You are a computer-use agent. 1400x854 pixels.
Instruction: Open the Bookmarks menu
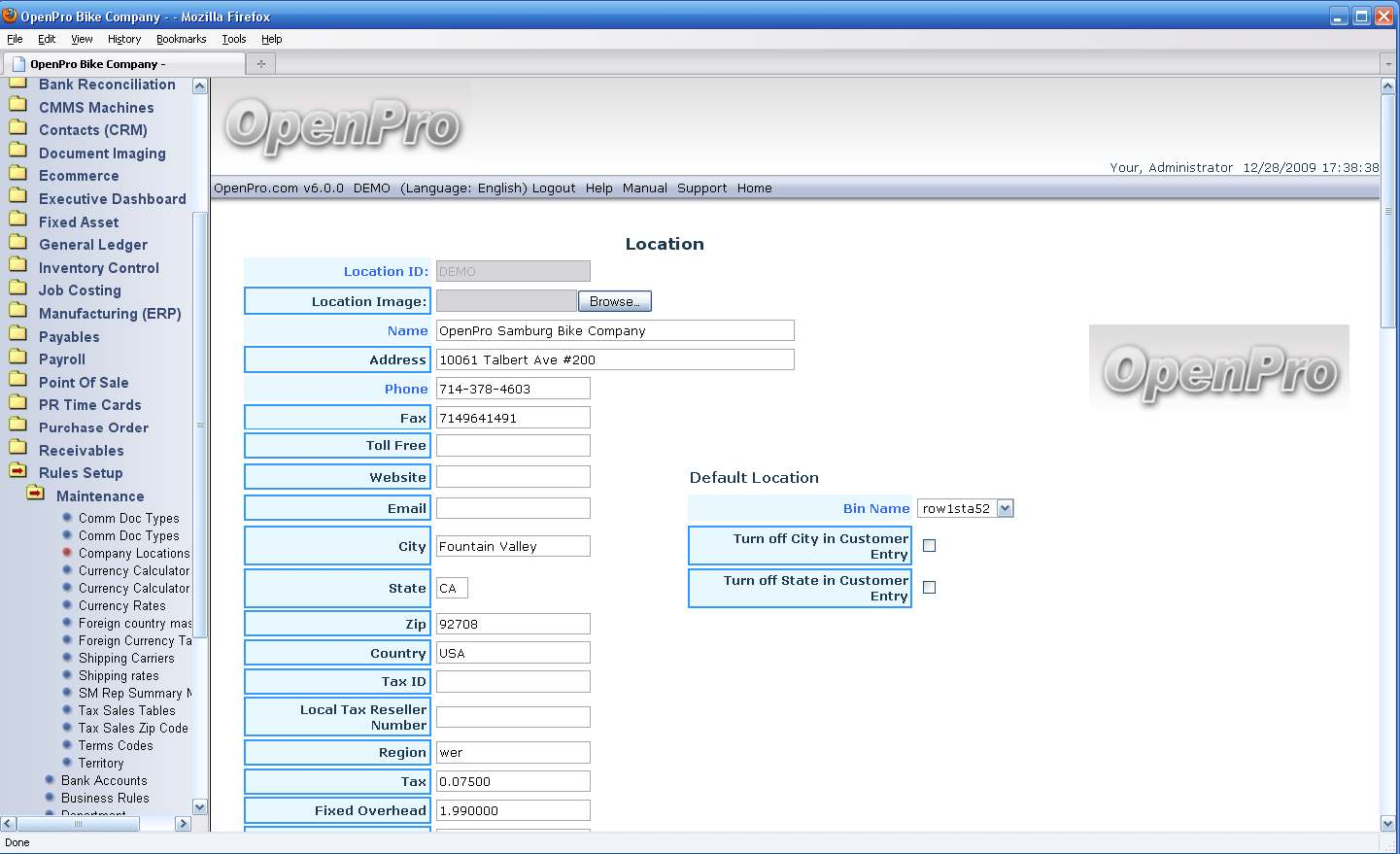pyautogui.click(x=181, y=40)
